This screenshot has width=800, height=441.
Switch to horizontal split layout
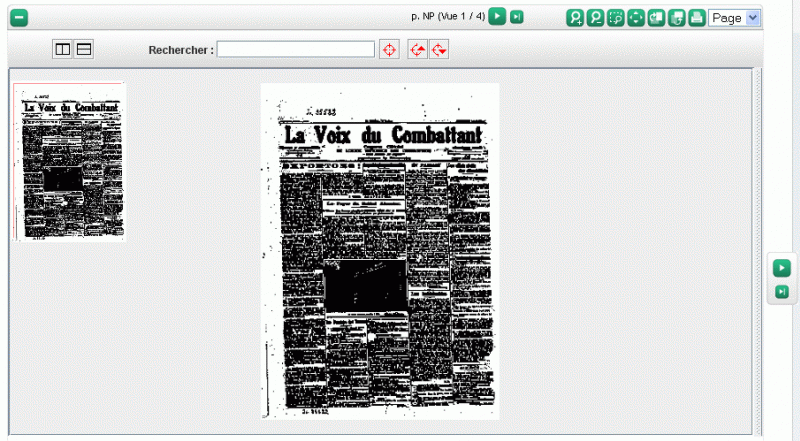coord(84,50)
